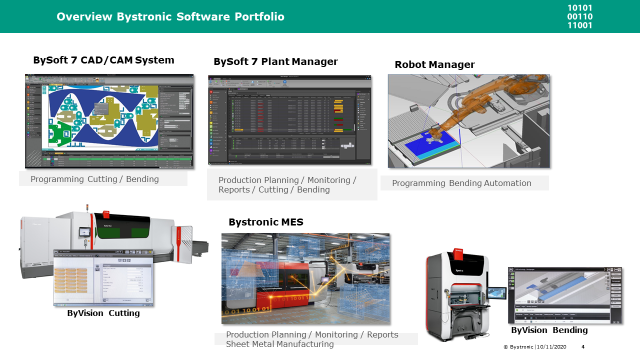The height and width of the screenshot is (360, 640).
Task: Open the ByVision Bending software screenshot
Action: 565,296
